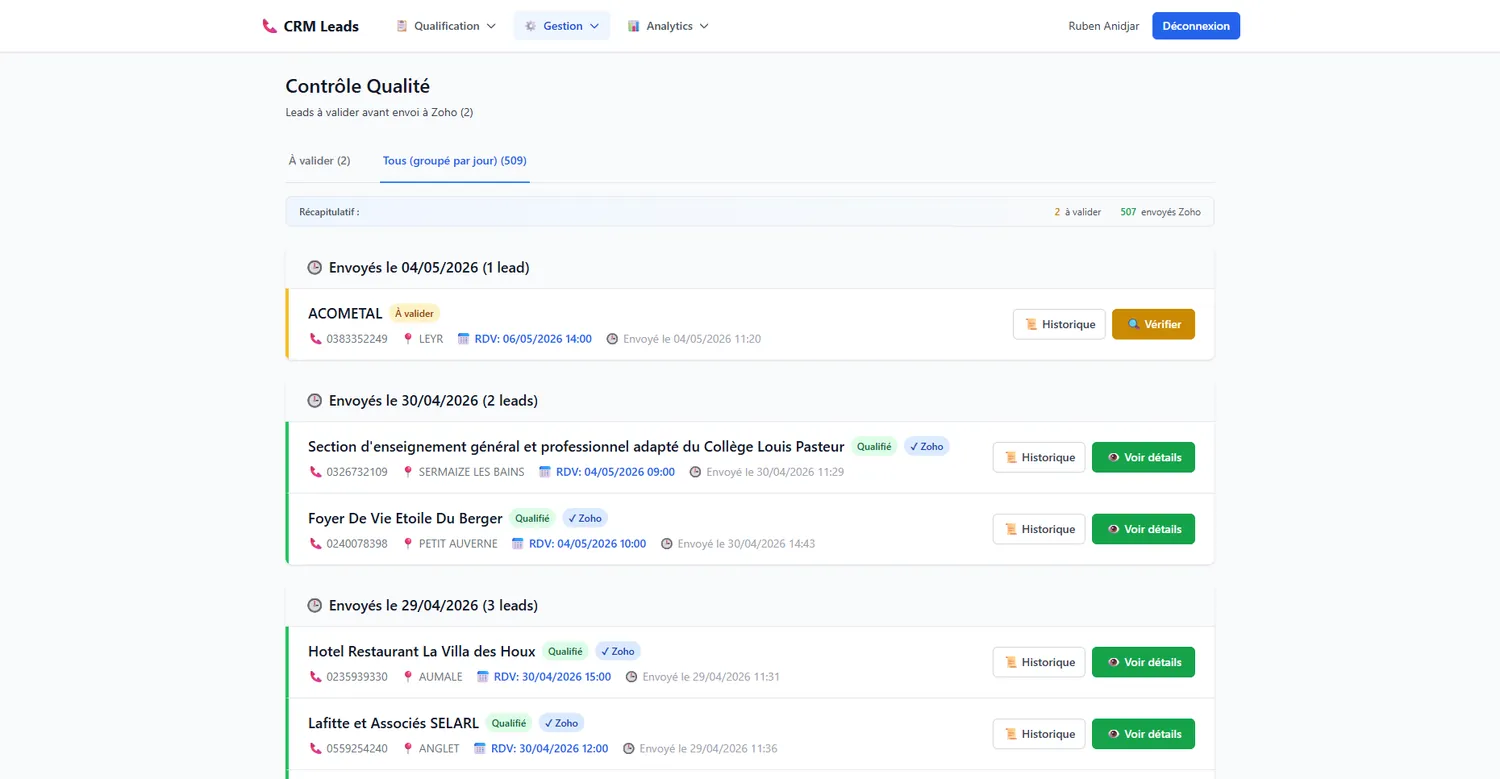The height and width of the screenshot is (779, 1500).
Task: Click the Vérifier button for ACOMETAL
Action: pyautogui.click(x=1153, y=324)
